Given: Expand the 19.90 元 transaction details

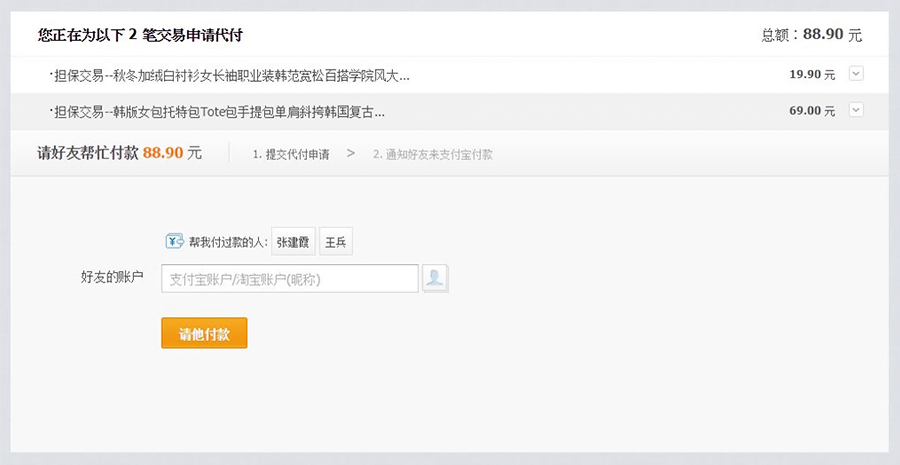Looking at the screenshot, I should point(856,73).
